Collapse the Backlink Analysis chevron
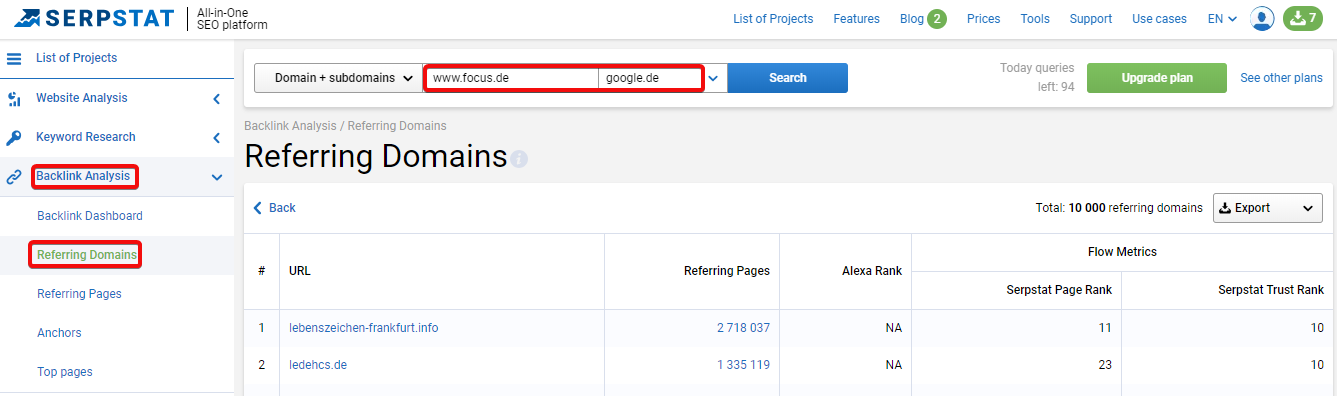The height and width of the screenshot is (396, 1337). 217,177
